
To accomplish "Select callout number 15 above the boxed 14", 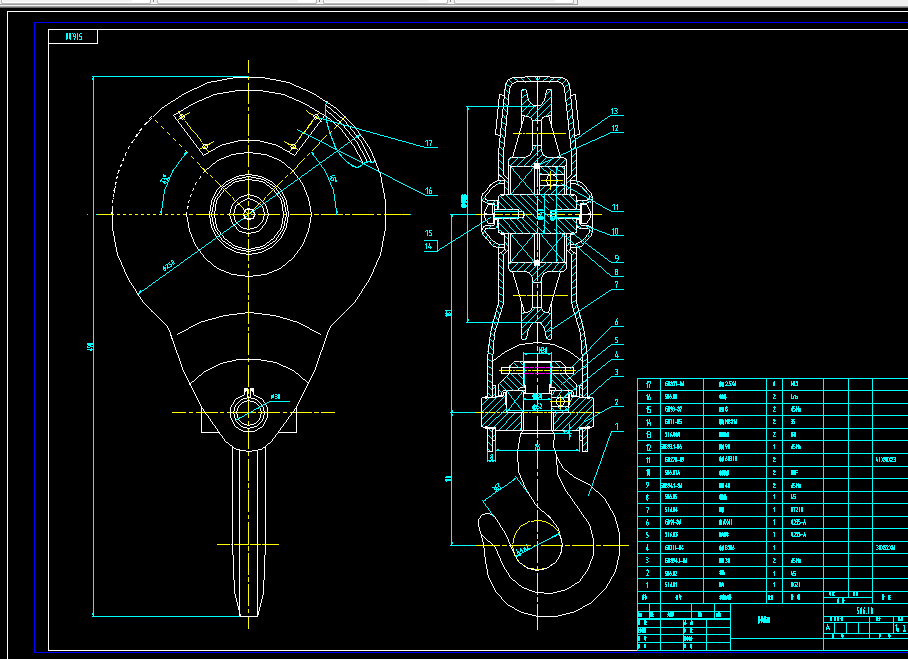I will click(429, 233).
